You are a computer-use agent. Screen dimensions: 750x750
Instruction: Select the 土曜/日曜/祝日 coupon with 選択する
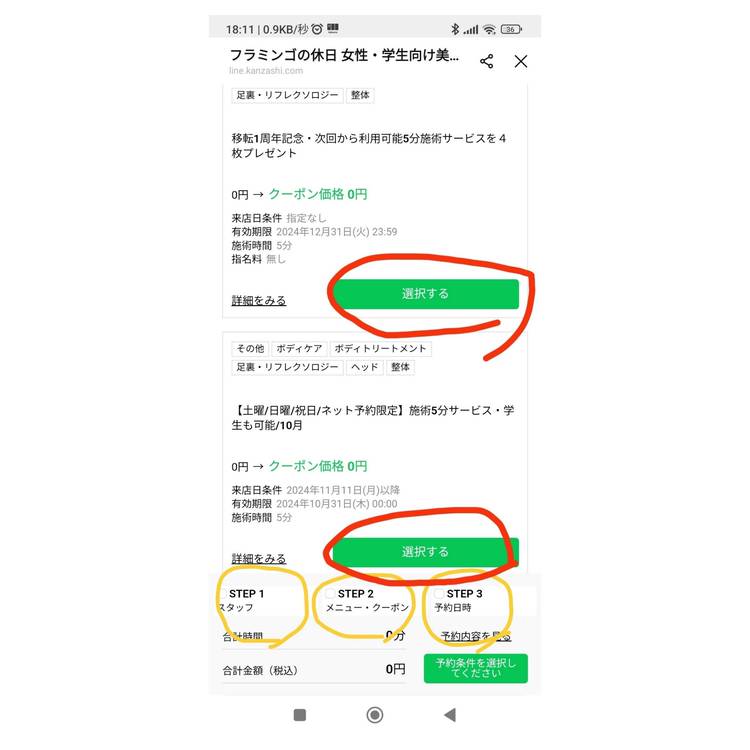[426, 552]
